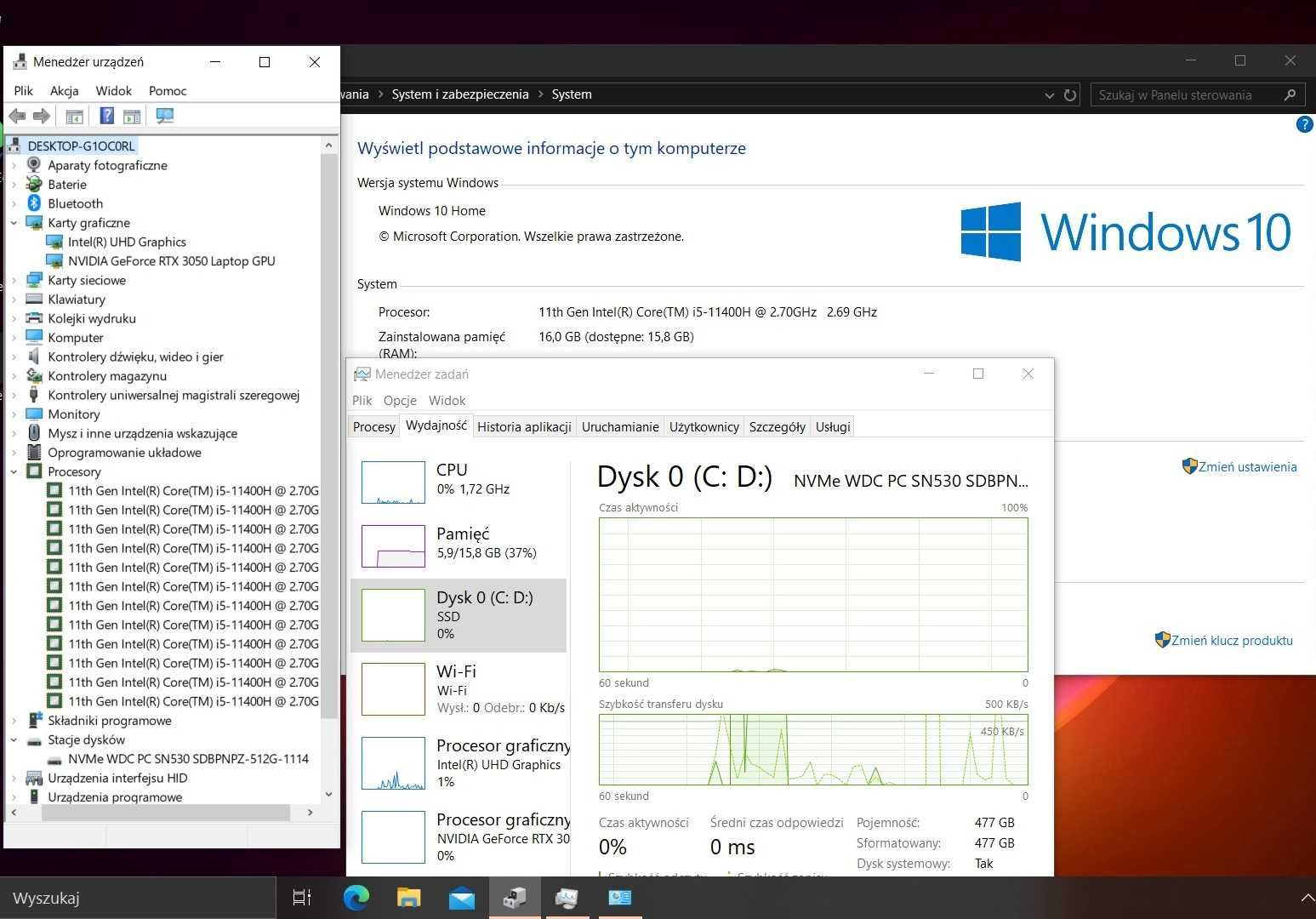Open the CPU performance thumbnail graph
Image resolution: width=1316 pixels, height=919 pixels.
pyautogui.click(x=393, y=482)
